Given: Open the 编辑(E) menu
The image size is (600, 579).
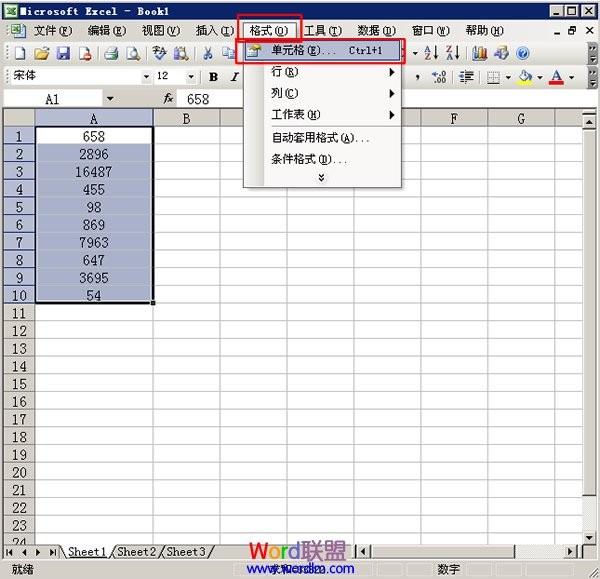Looking at the screenshot, I should pos(107,31).
